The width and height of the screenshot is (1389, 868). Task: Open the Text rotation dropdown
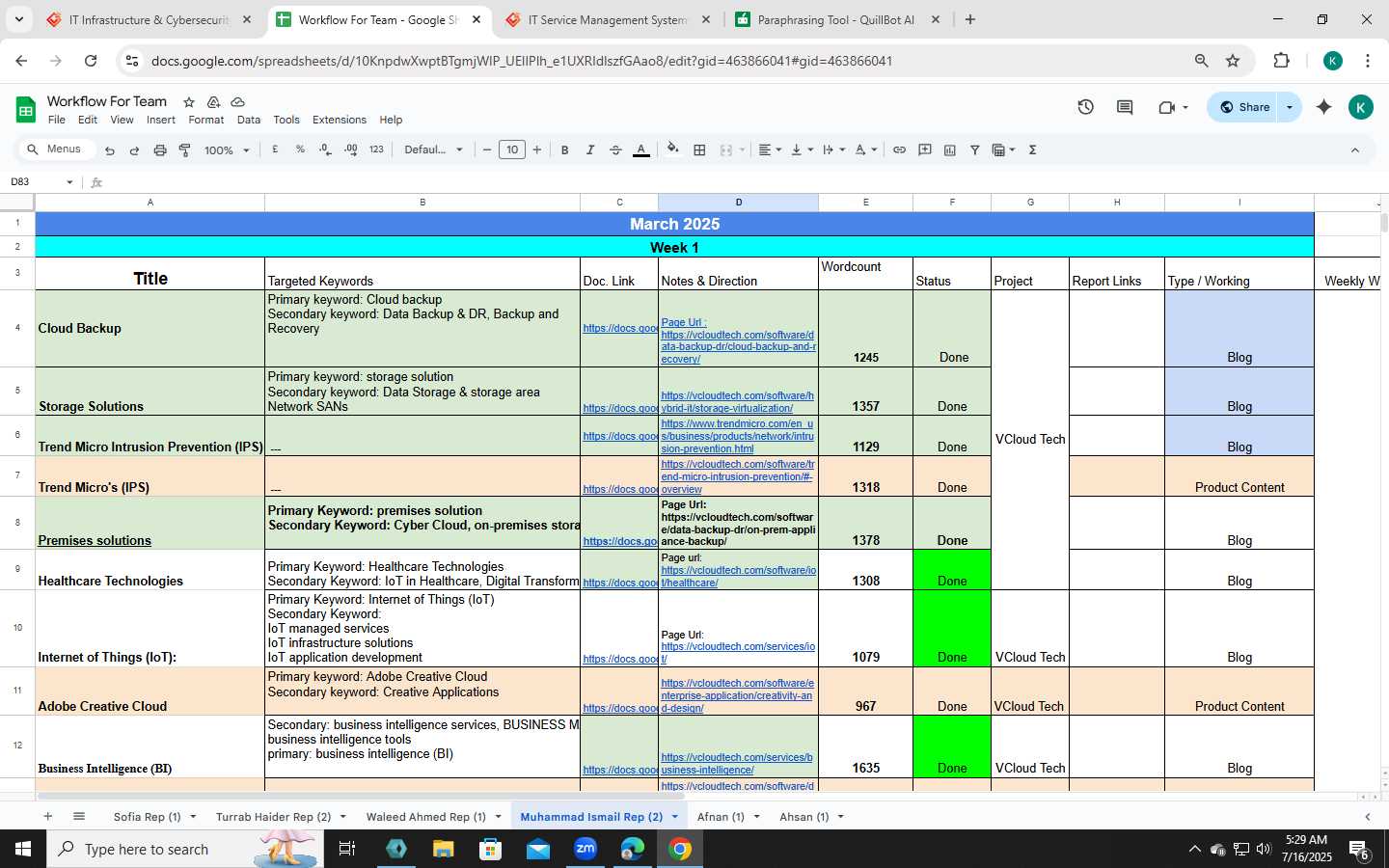[866, 149]
